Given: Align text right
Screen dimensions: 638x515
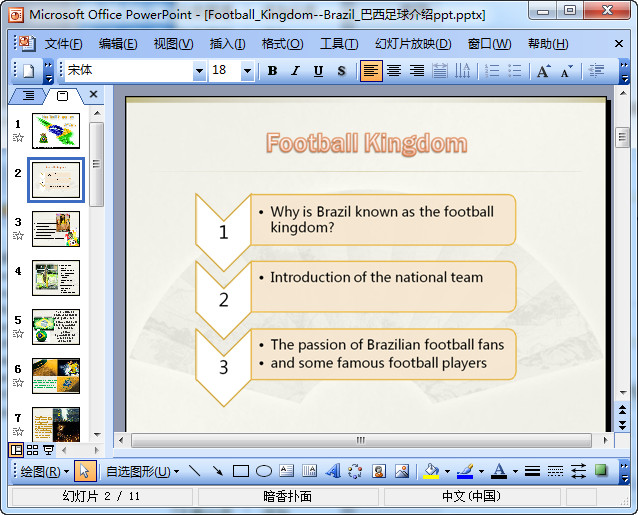Looking at the screenshot, I should pos(417,71).
